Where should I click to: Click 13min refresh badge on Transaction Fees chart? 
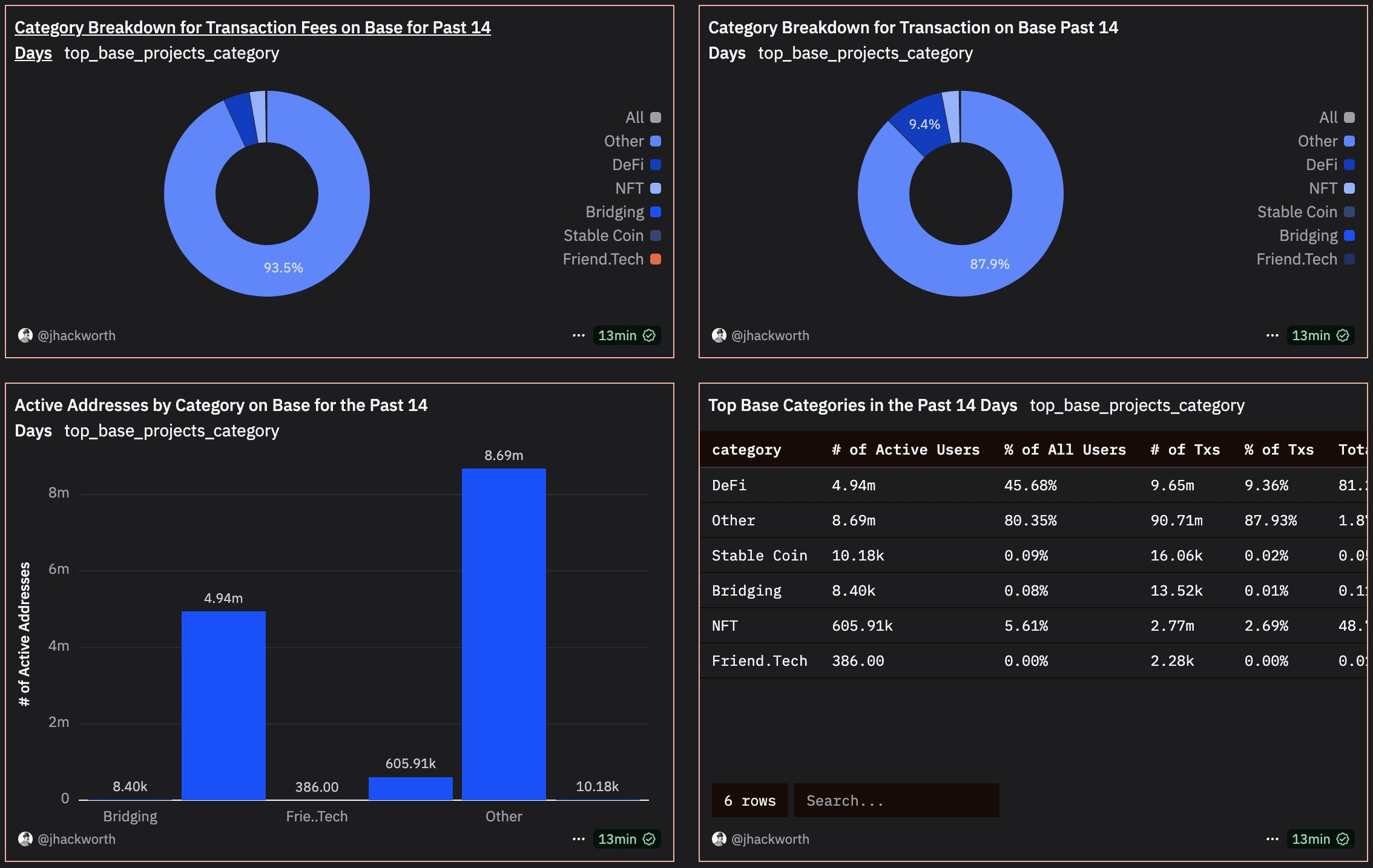pos(626,335)
